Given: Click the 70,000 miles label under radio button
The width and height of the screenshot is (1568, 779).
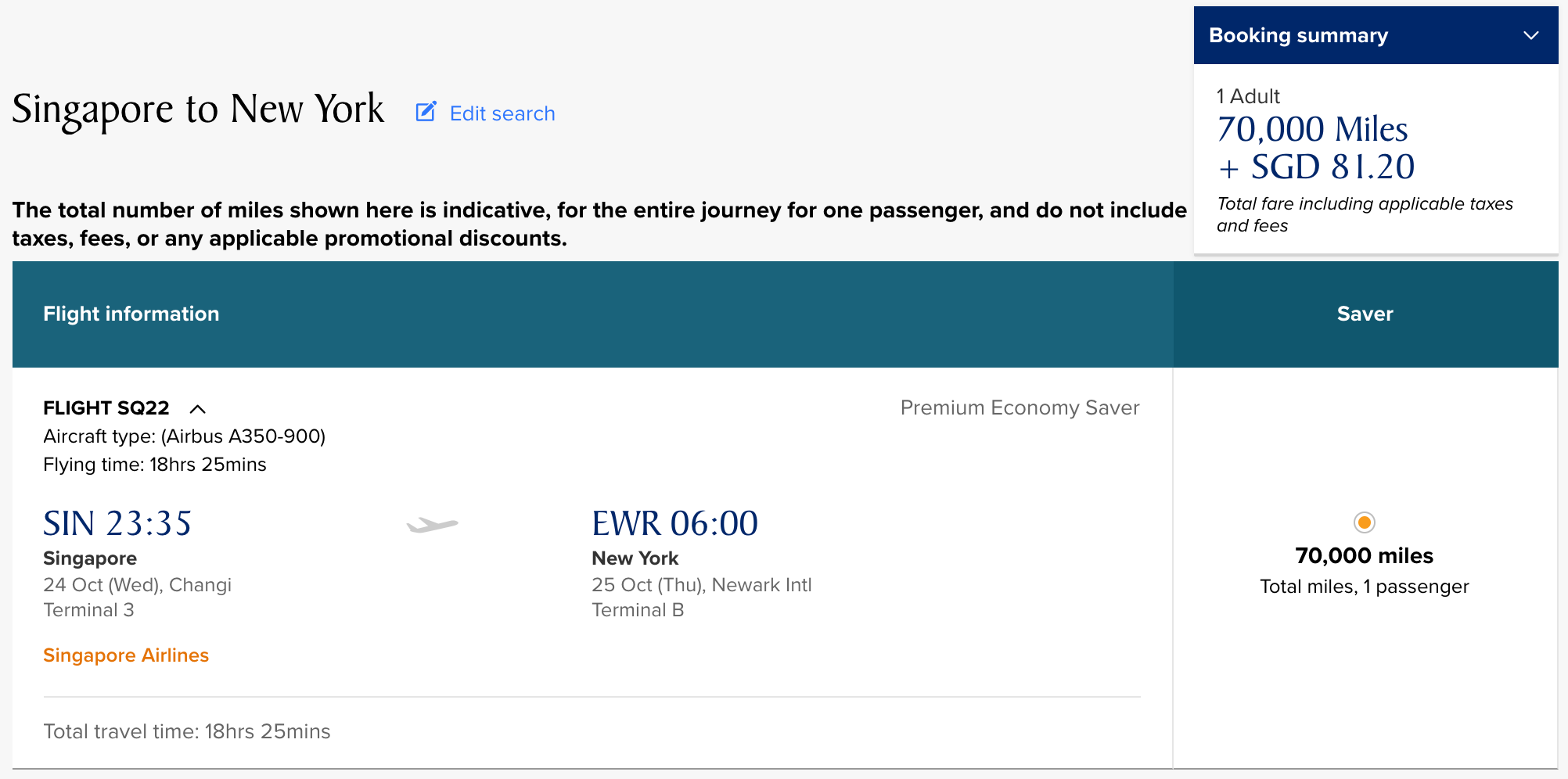Looking at the screenshot, I should [1364, 556].
